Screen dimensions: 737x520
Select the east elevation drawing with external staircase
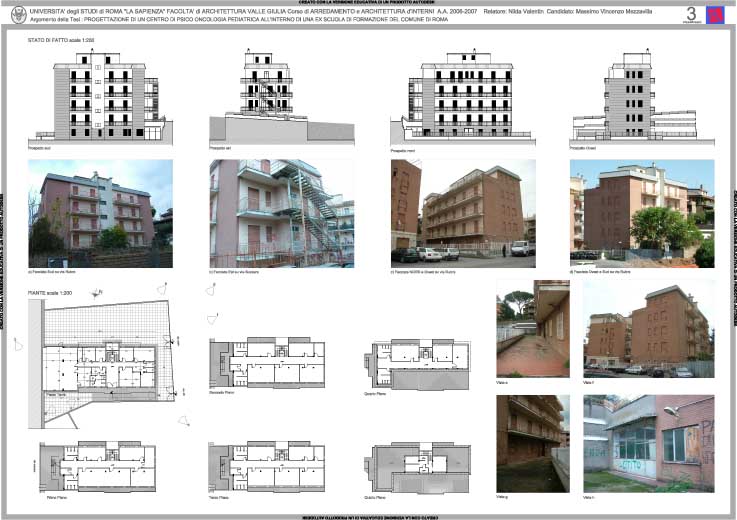click(282, 96)
